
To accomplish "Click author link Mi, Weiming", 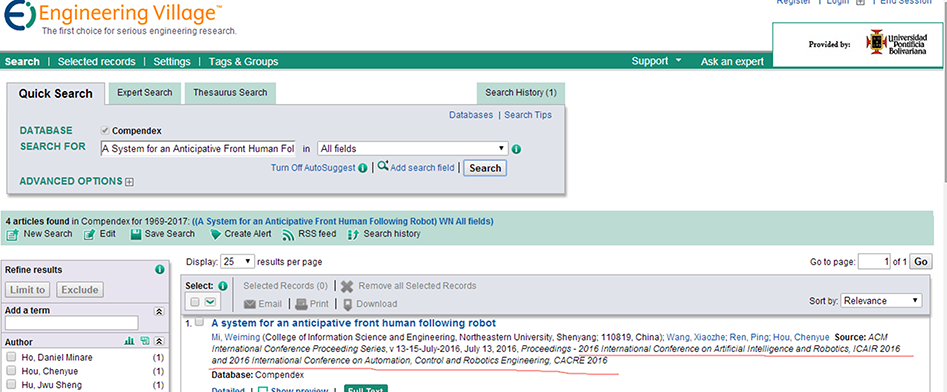I will (x=236, y=337).
